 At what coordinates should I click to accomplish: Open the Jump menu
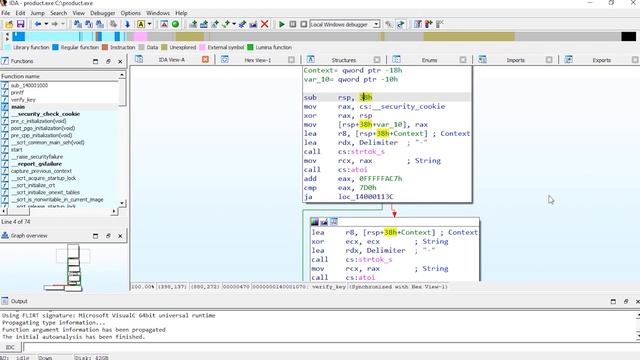(38, 13)
